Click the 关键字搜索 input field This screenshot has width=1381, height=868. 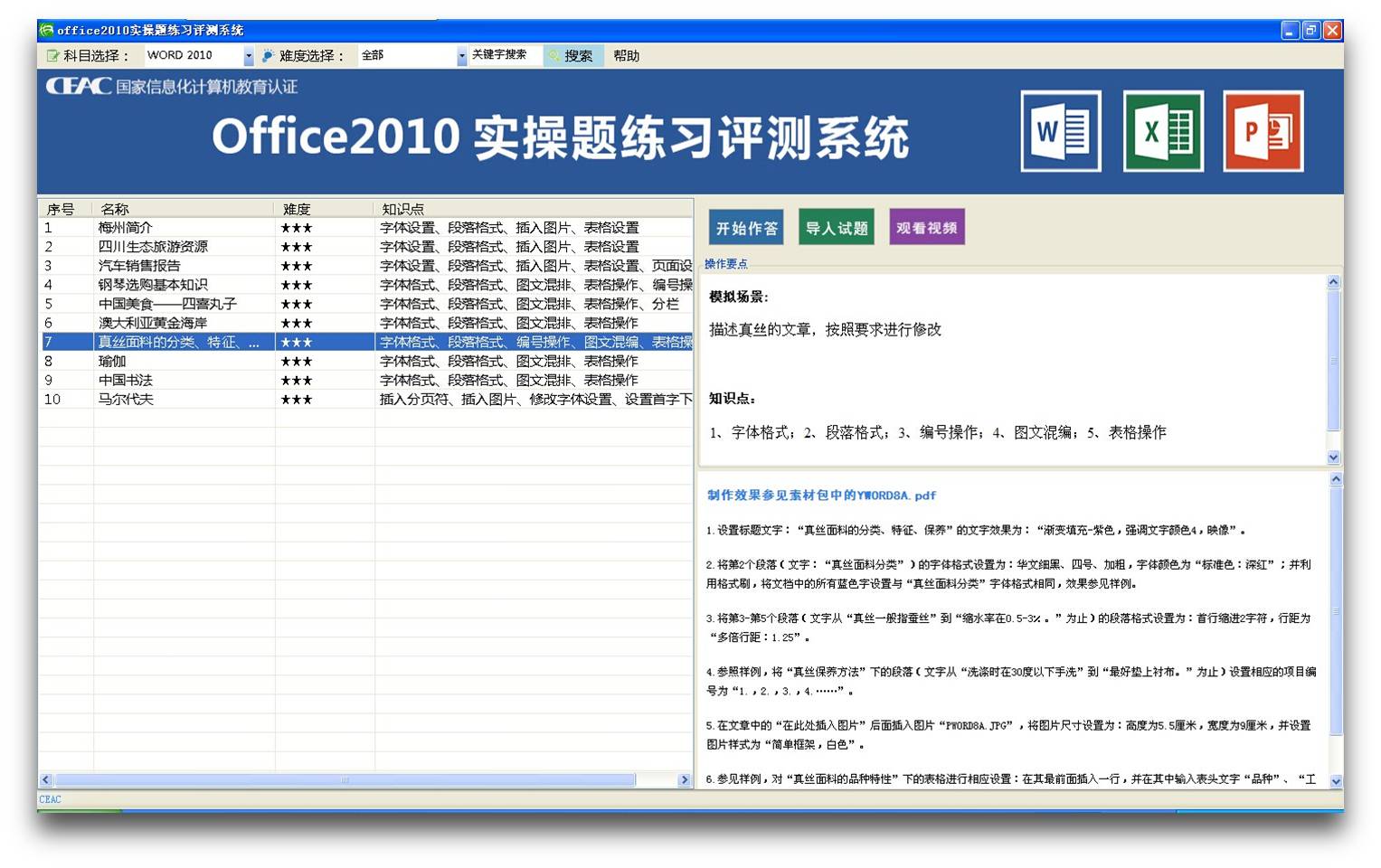(504, 55)
